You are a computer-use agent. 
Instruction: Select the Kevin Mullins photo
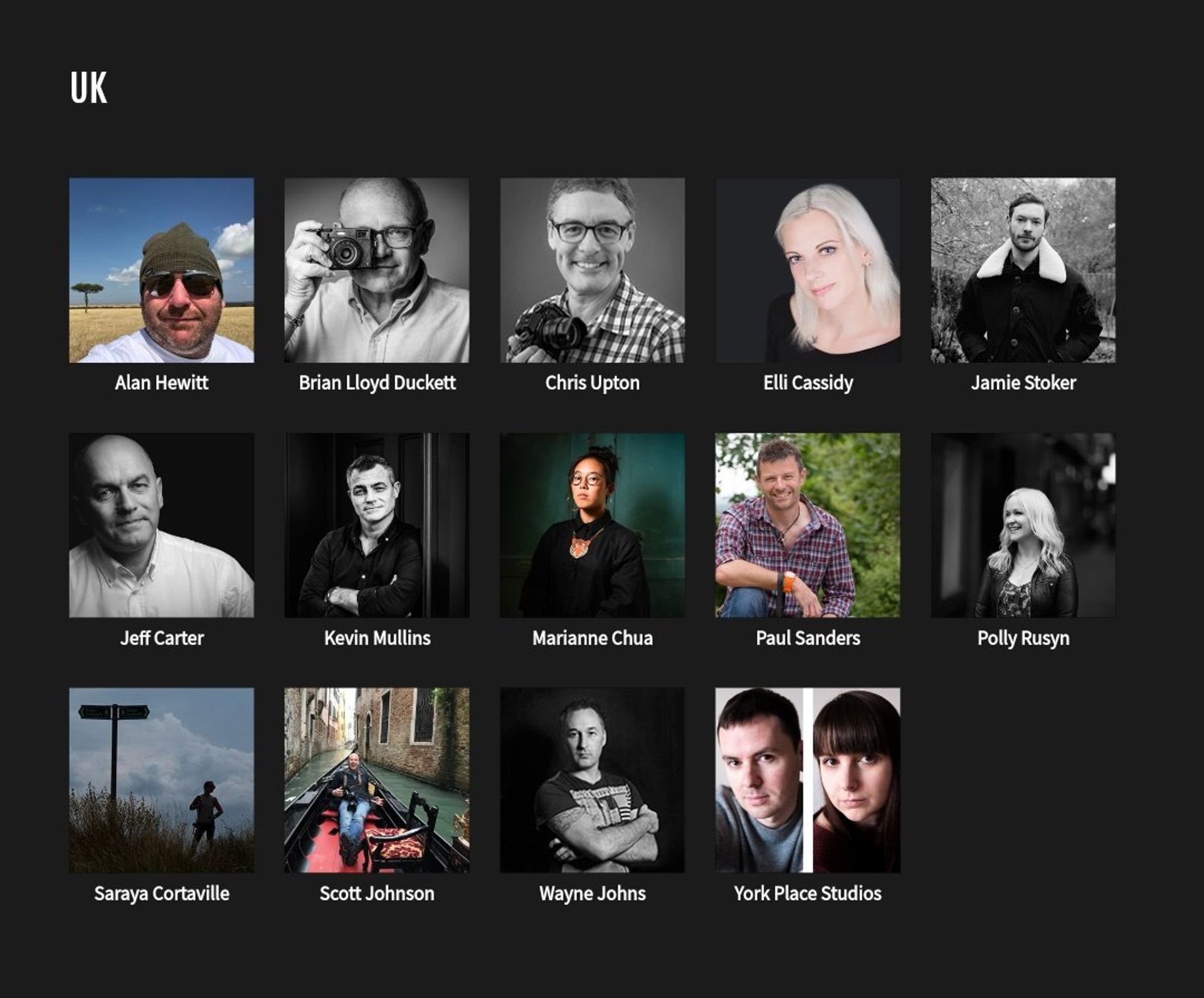click(377, 525)
